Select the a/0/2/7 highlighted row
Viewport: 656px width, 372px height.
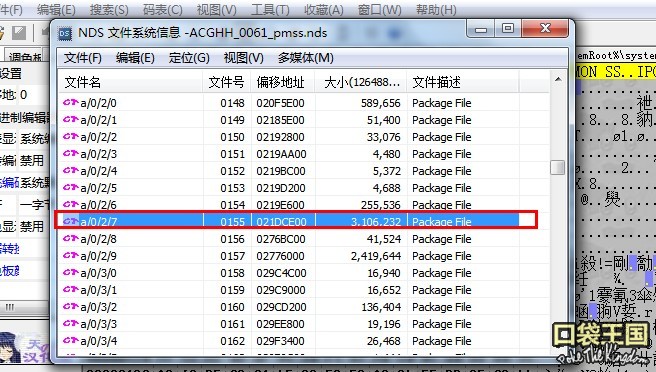point(296,220)
